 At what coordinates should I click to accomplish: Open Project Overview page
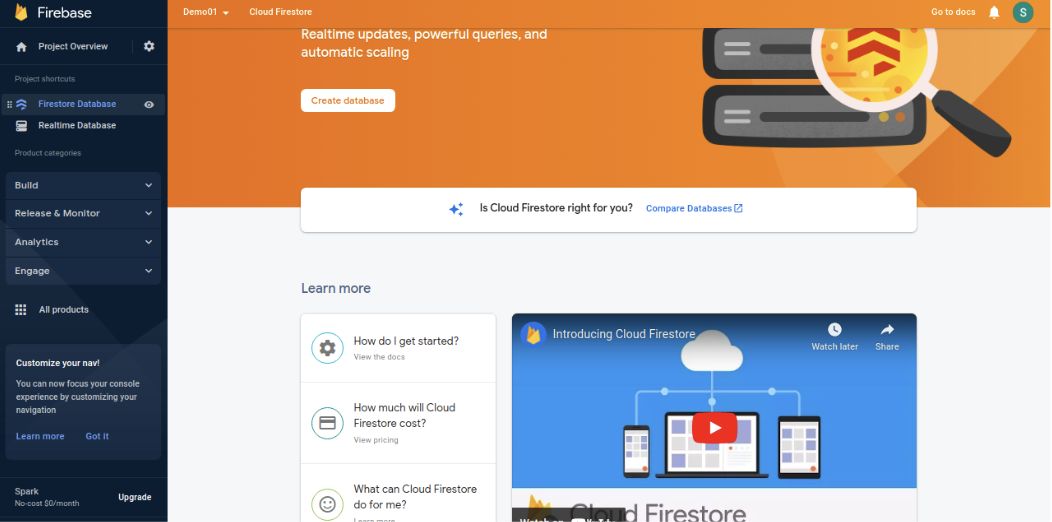[x=72, y=46]
